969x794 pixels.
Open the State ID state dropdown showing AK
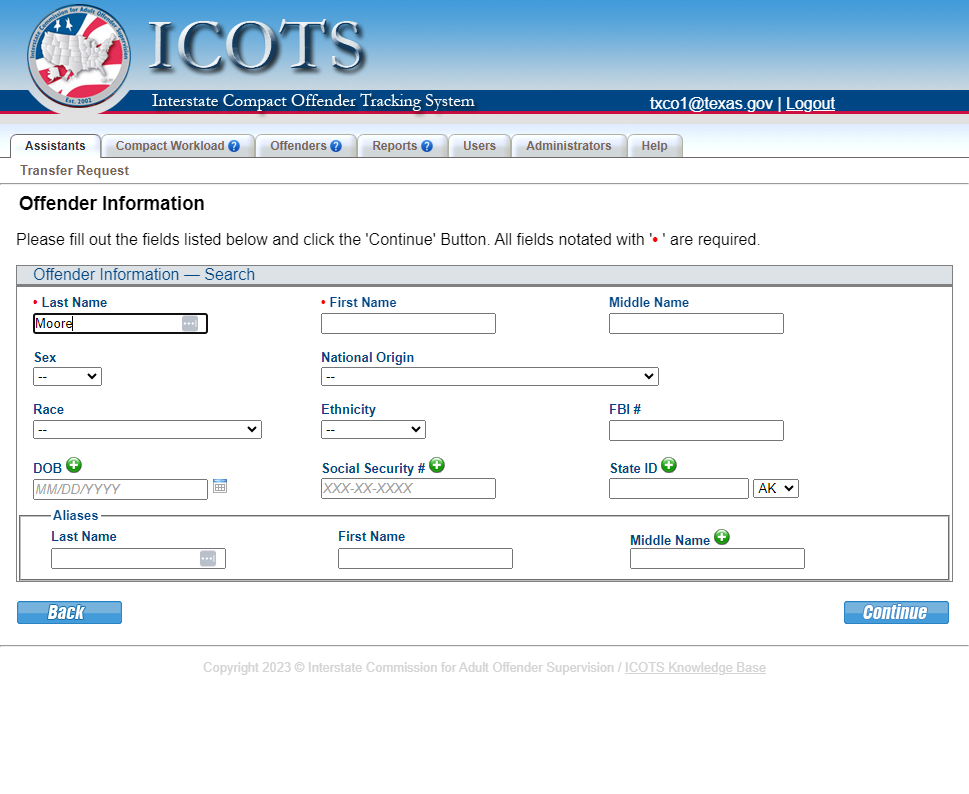776,488
